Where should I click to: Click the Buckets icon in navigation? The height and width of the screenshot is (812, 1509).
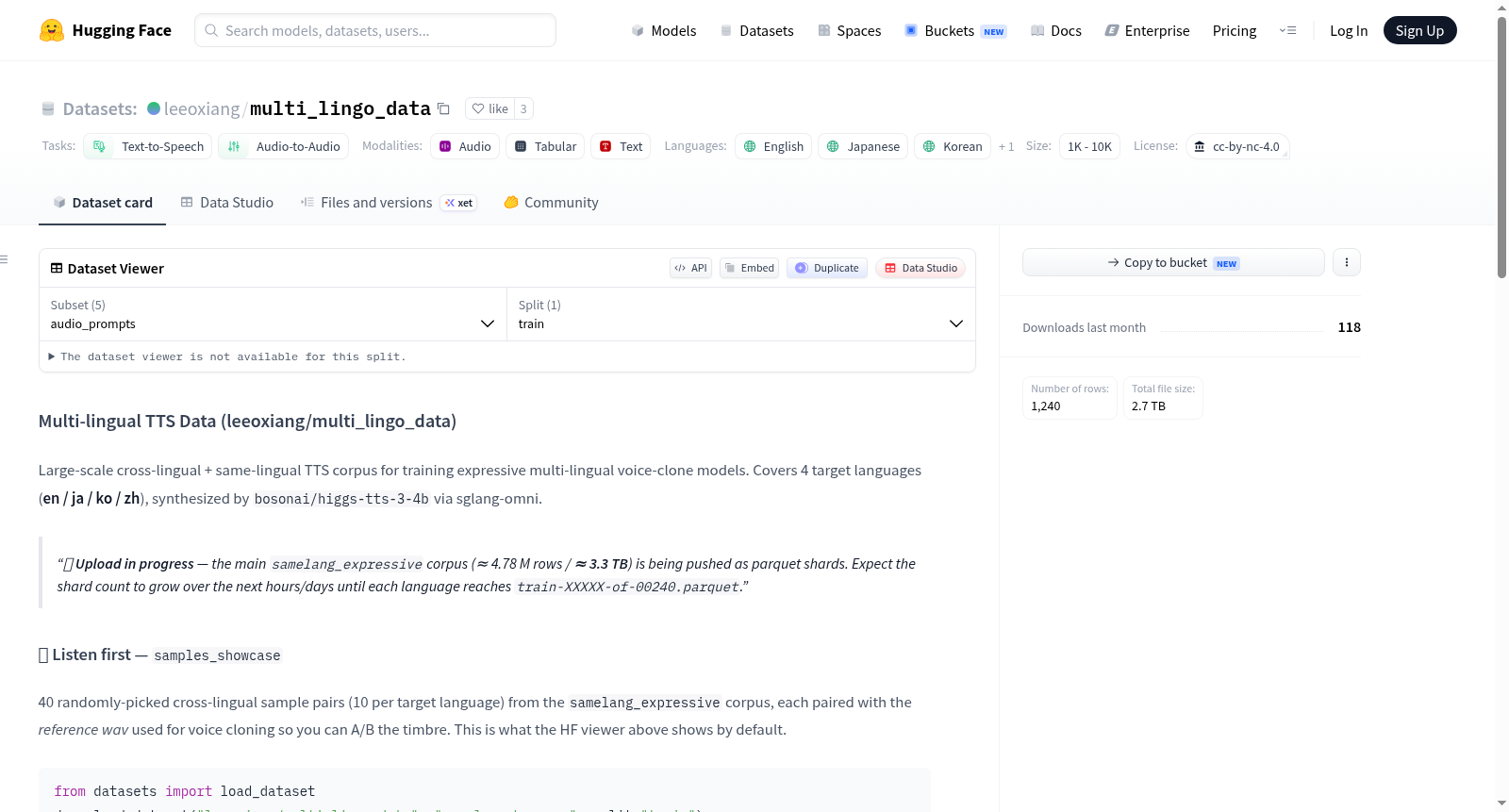[911, 30]
